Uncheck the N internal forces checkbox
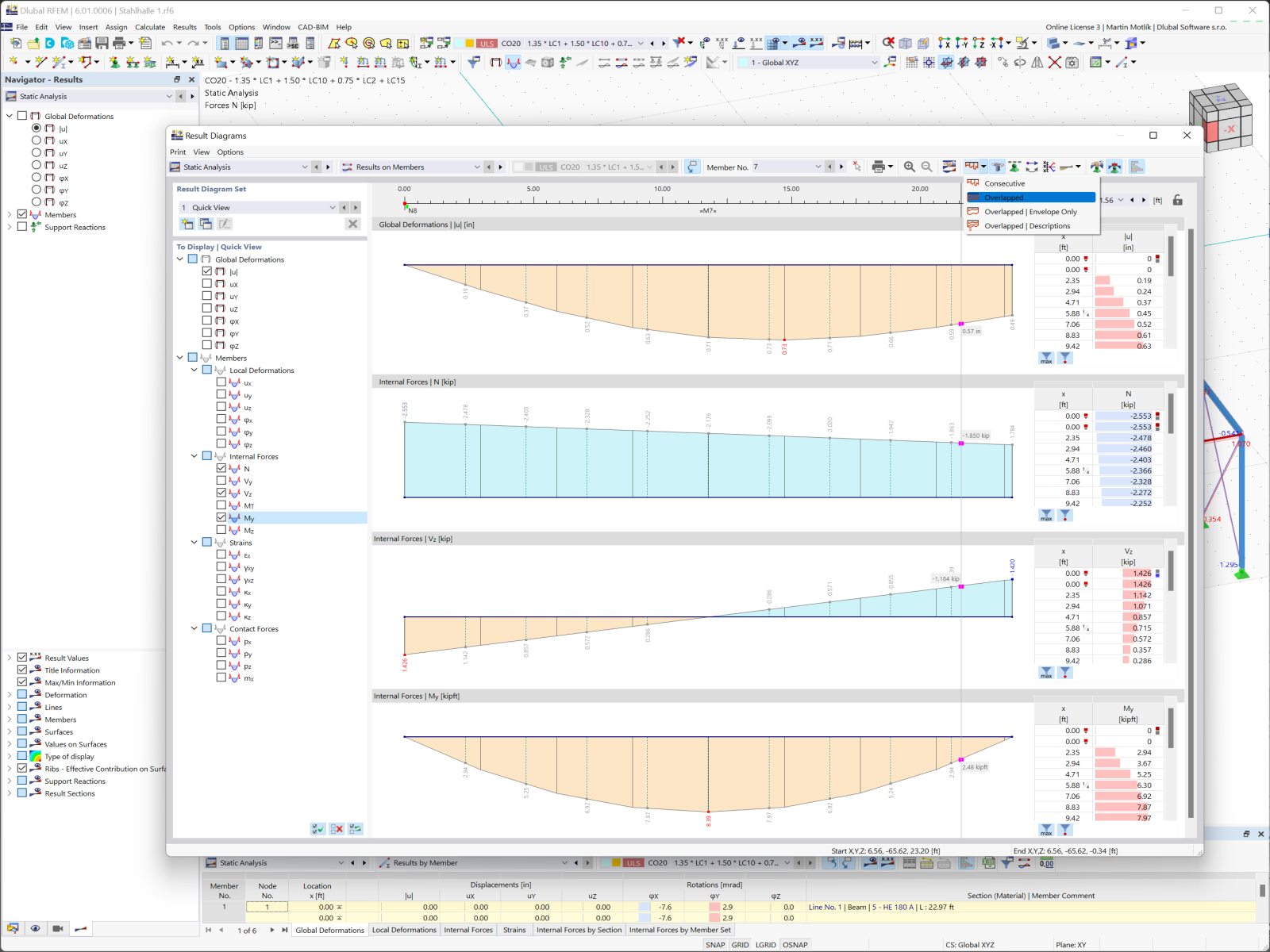Viewport: 1270px width, 952px height. coord(222,468)
